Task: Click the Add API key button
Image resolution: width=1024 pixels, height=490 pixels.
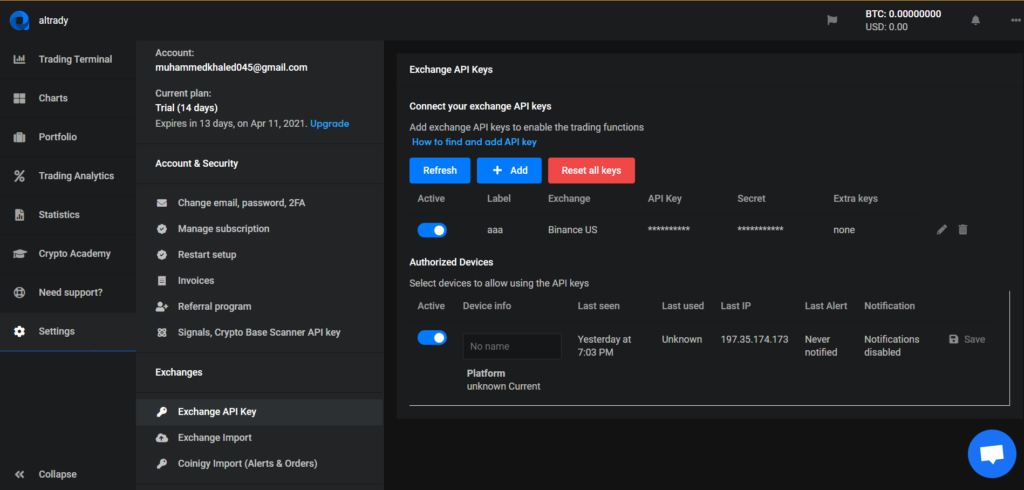Action: point(509,171)
